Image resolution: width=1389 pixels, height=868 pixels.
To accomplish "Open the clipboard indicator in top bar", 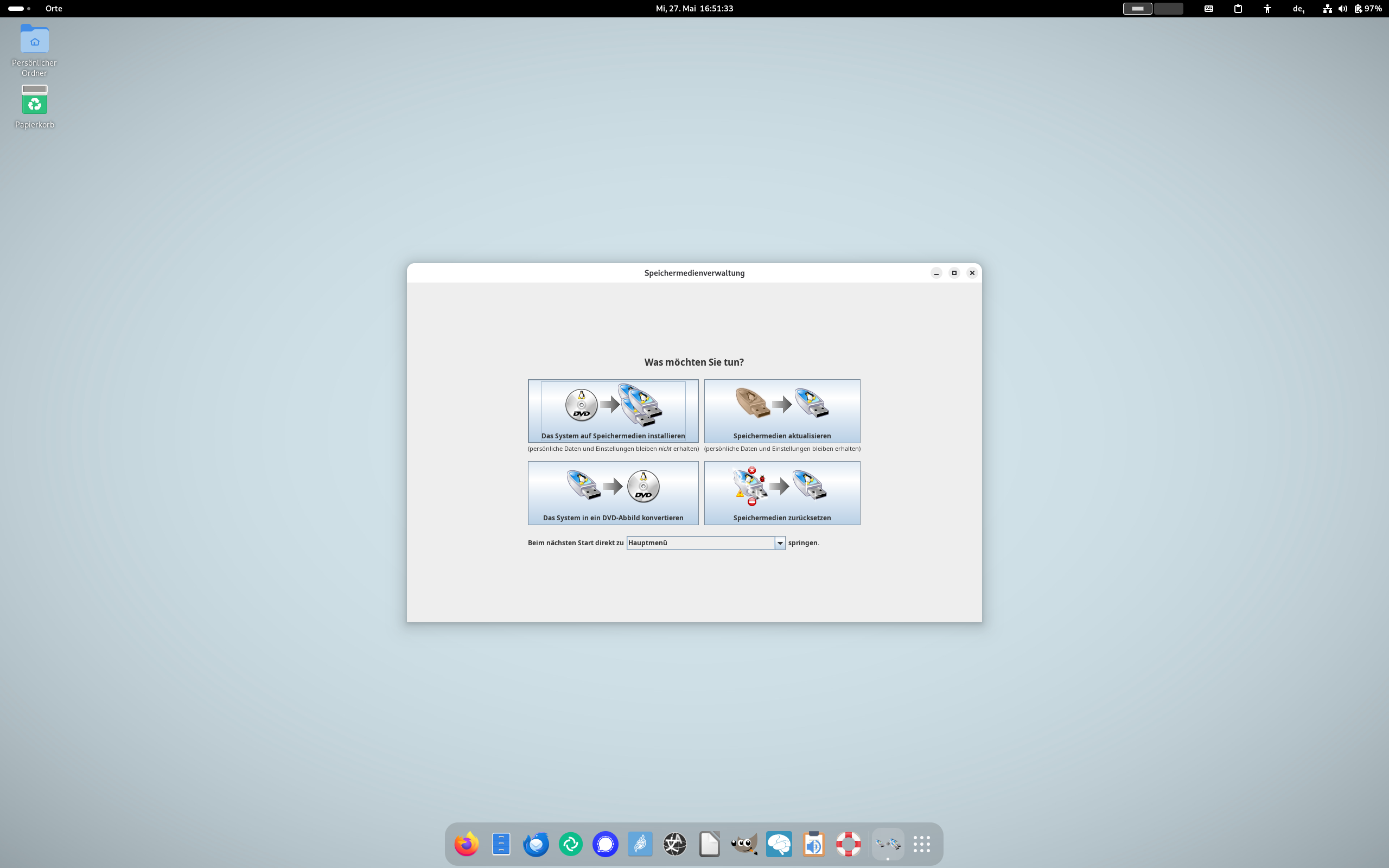I will click(1238, 9).
